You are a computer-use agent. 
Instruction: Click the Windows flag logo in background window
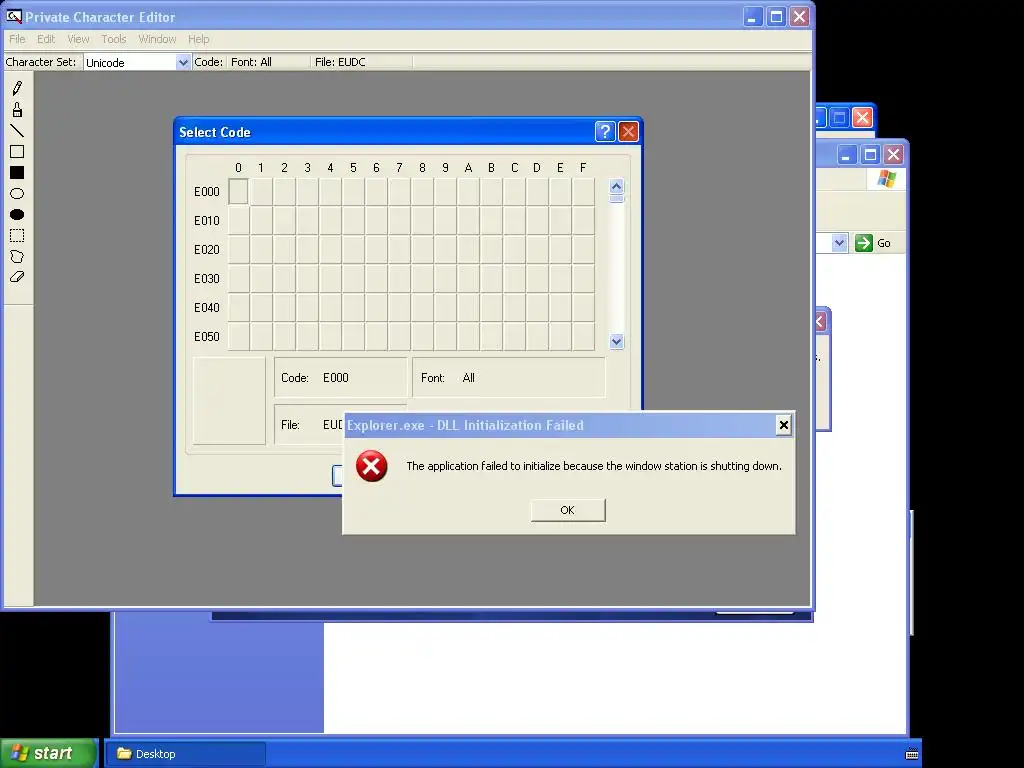pyautogui.click(x=887, y=178)
